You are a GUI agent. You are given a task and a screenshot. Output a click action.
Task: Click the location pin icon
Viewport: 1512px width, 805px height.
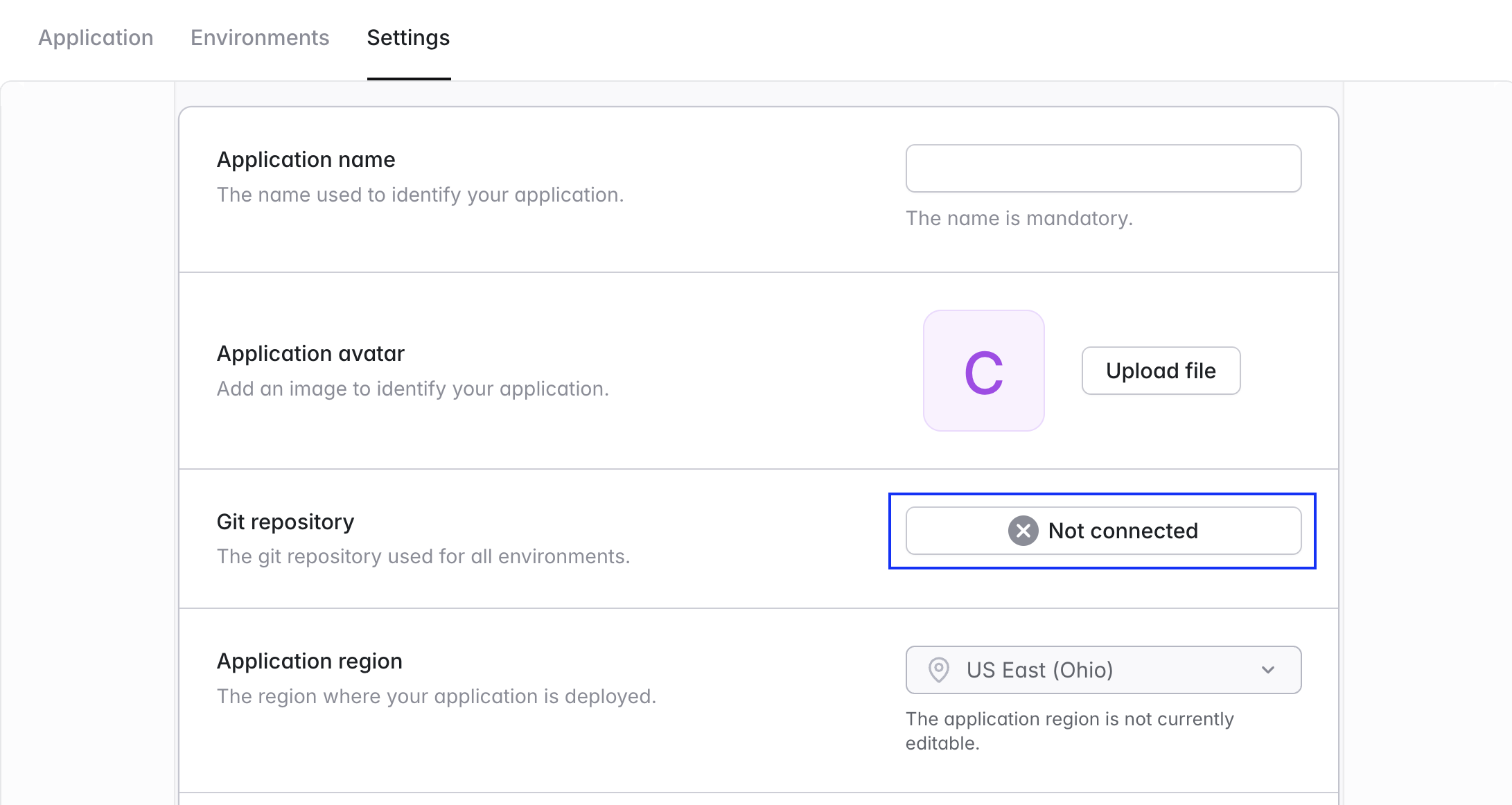[938, 670]
